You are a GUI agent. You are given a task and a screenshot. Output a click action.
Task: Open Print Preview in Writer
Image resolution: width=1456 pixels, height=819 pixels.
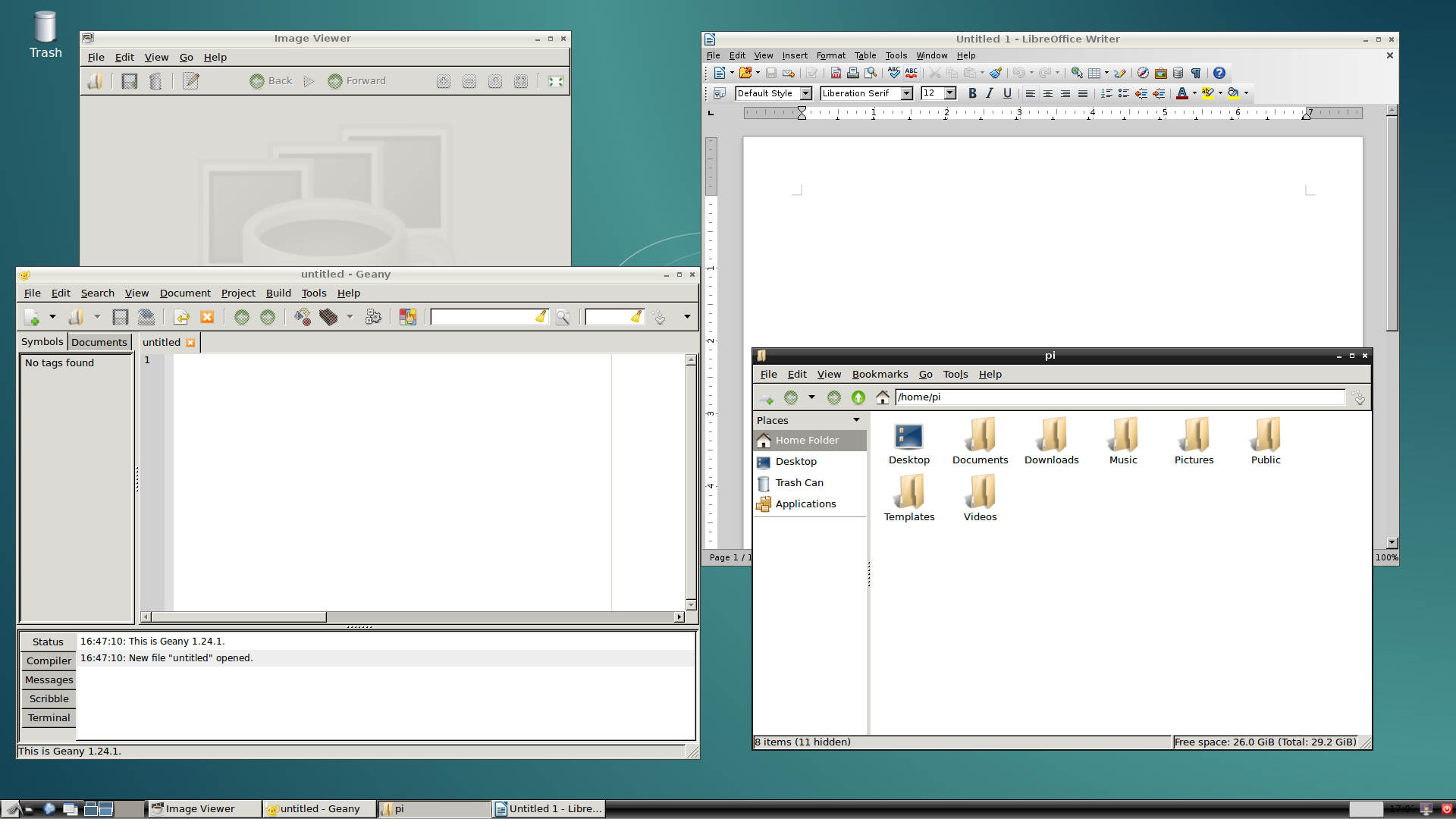871,73
